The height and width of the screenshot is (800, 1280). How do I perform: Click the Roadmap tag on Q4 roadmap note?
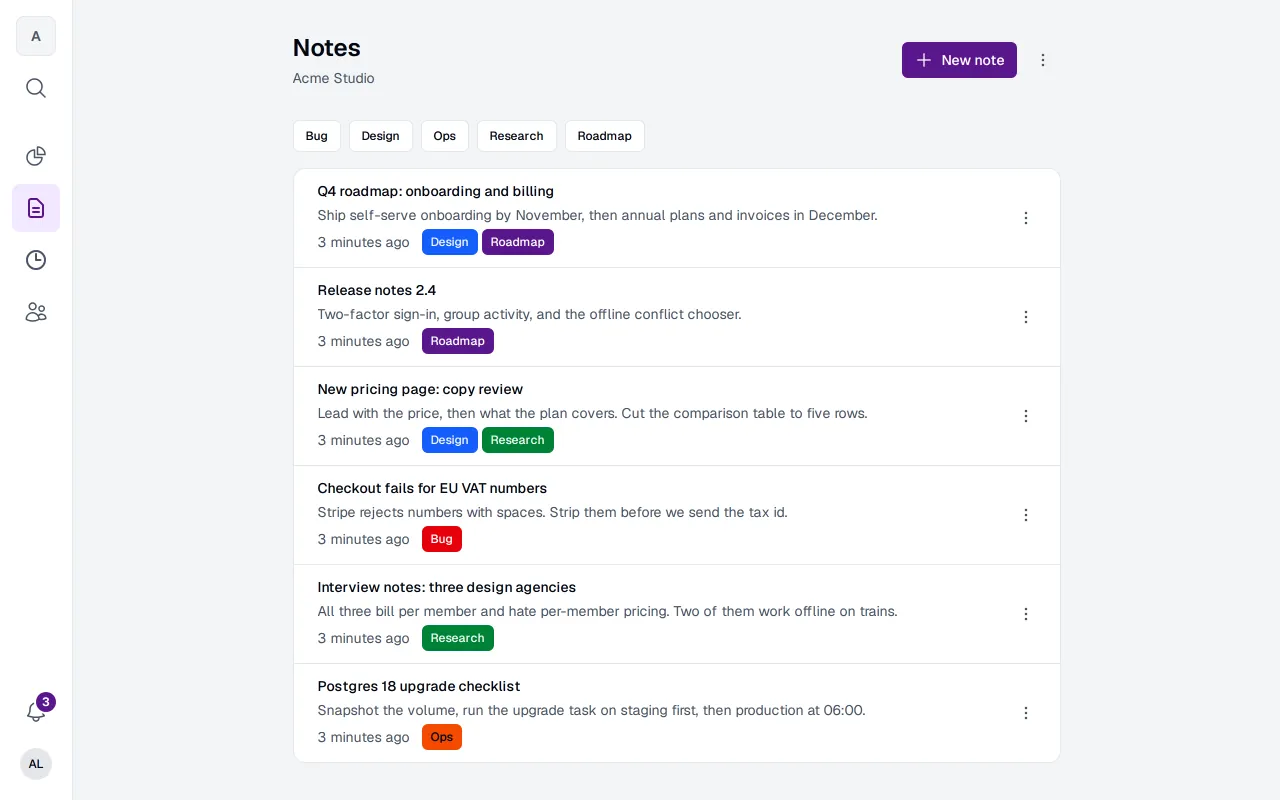coord(518,242)
